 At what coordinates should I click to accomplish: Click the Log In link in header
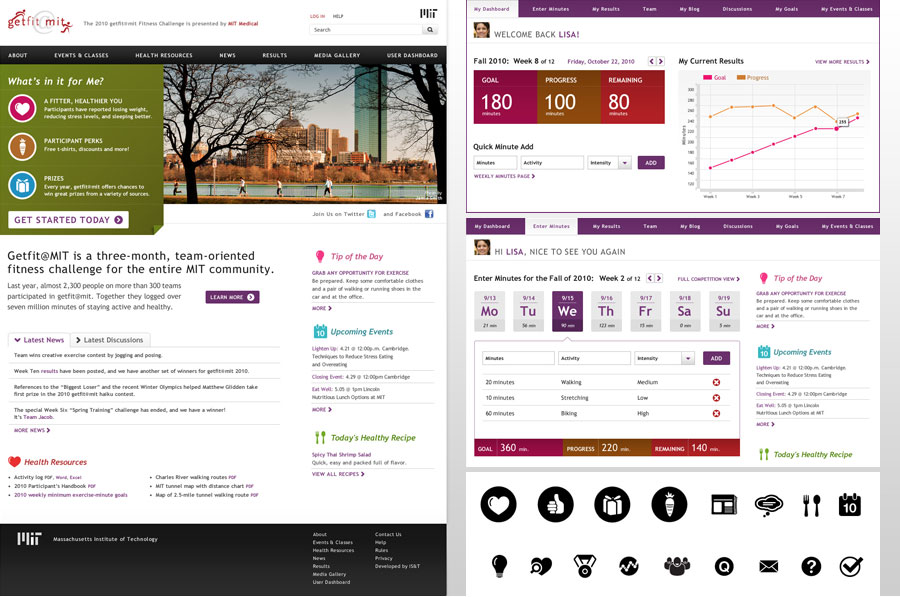click(317, 16)
